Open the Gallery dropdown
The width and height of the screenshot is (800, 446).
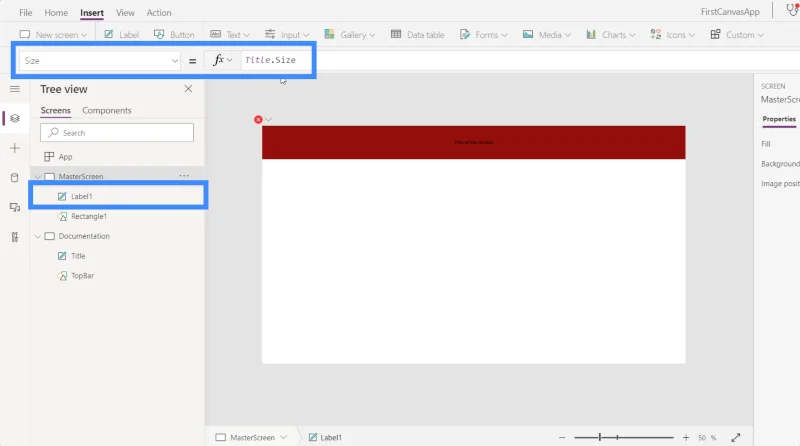click(x=349, y=35)
